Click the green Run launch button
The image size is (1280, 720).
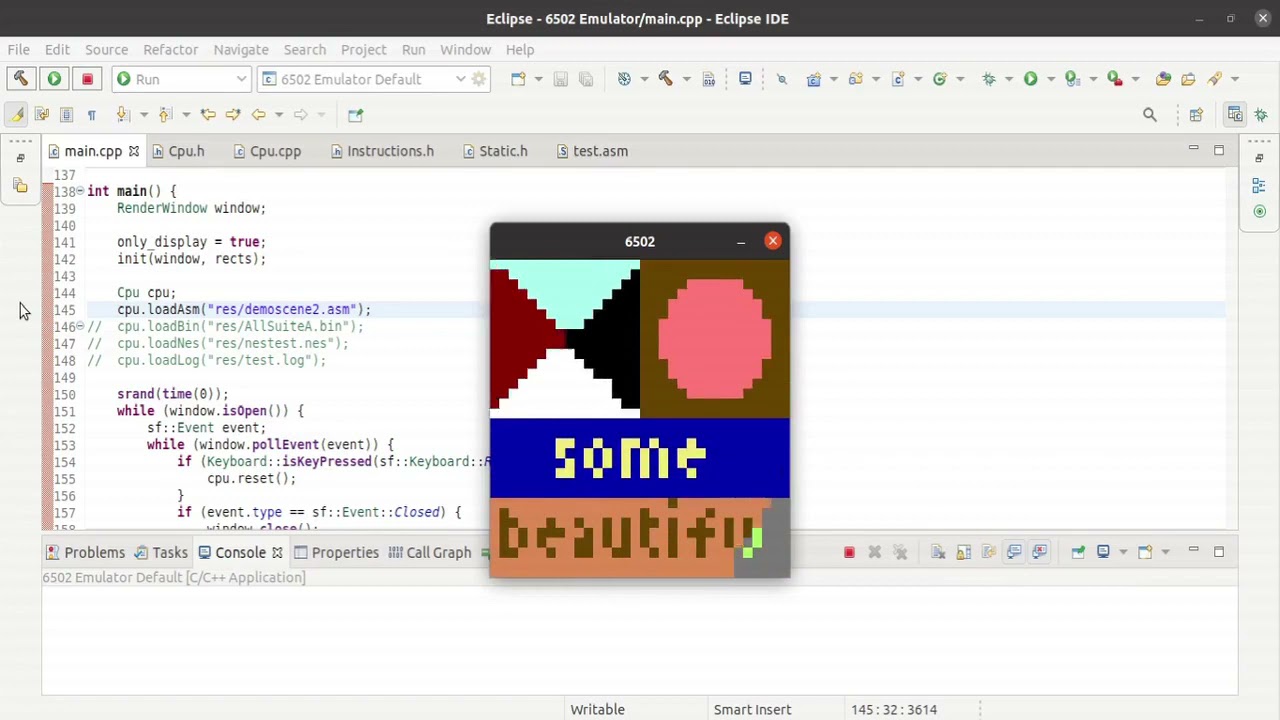tap(54, 79)
